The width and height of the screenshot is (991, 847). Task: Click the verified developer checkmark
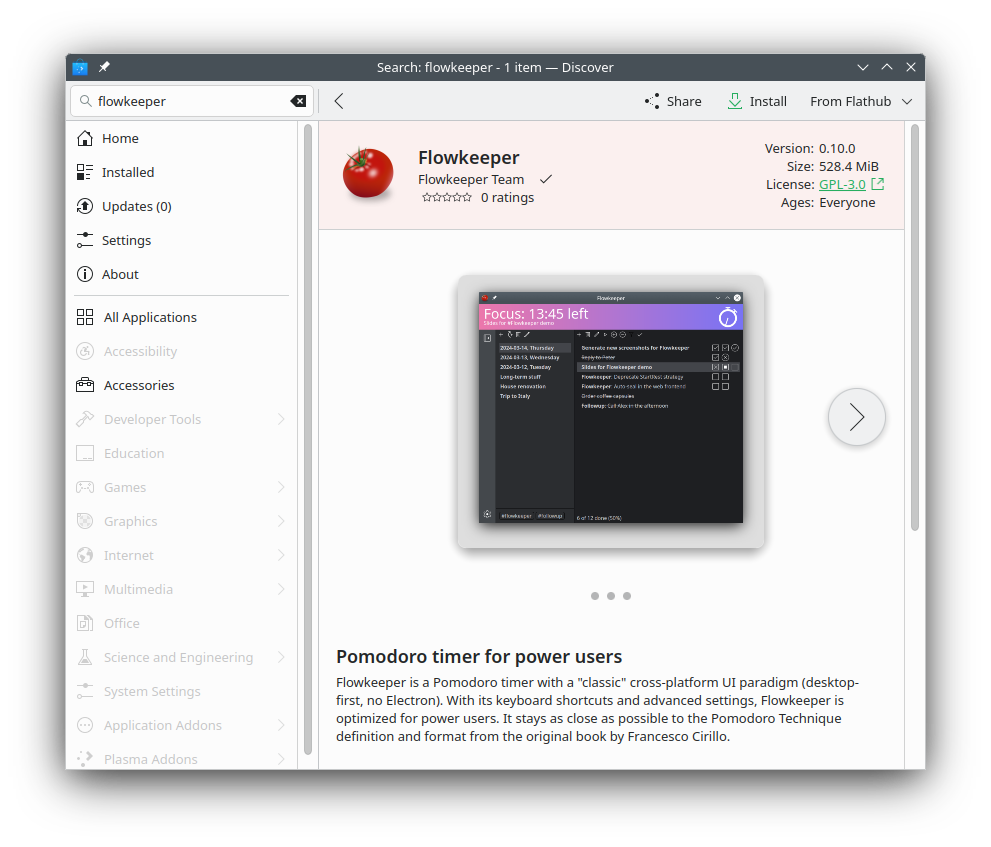click(x=546, y=180)
